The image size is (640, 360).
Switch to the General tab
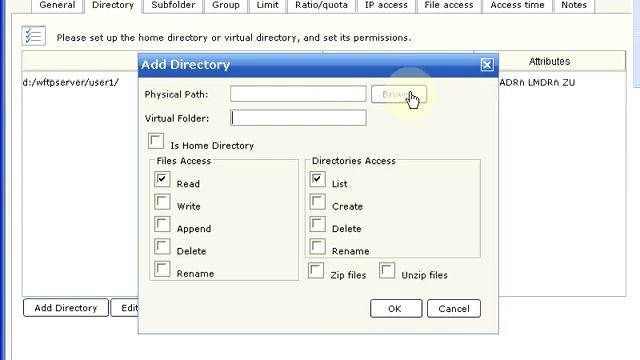click(57, 6)
